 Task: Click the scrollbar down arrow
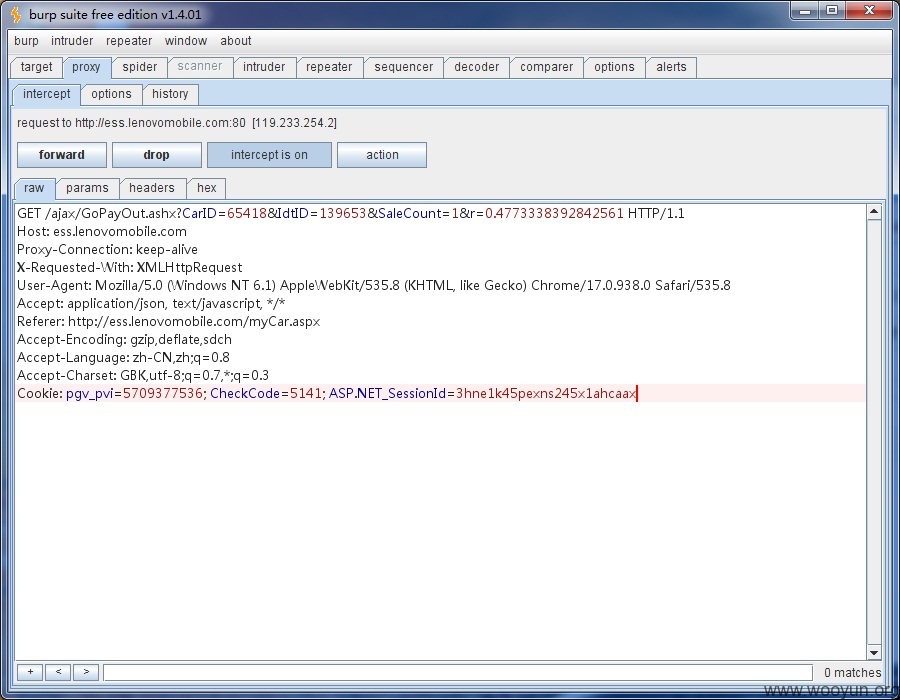[874, 652]
